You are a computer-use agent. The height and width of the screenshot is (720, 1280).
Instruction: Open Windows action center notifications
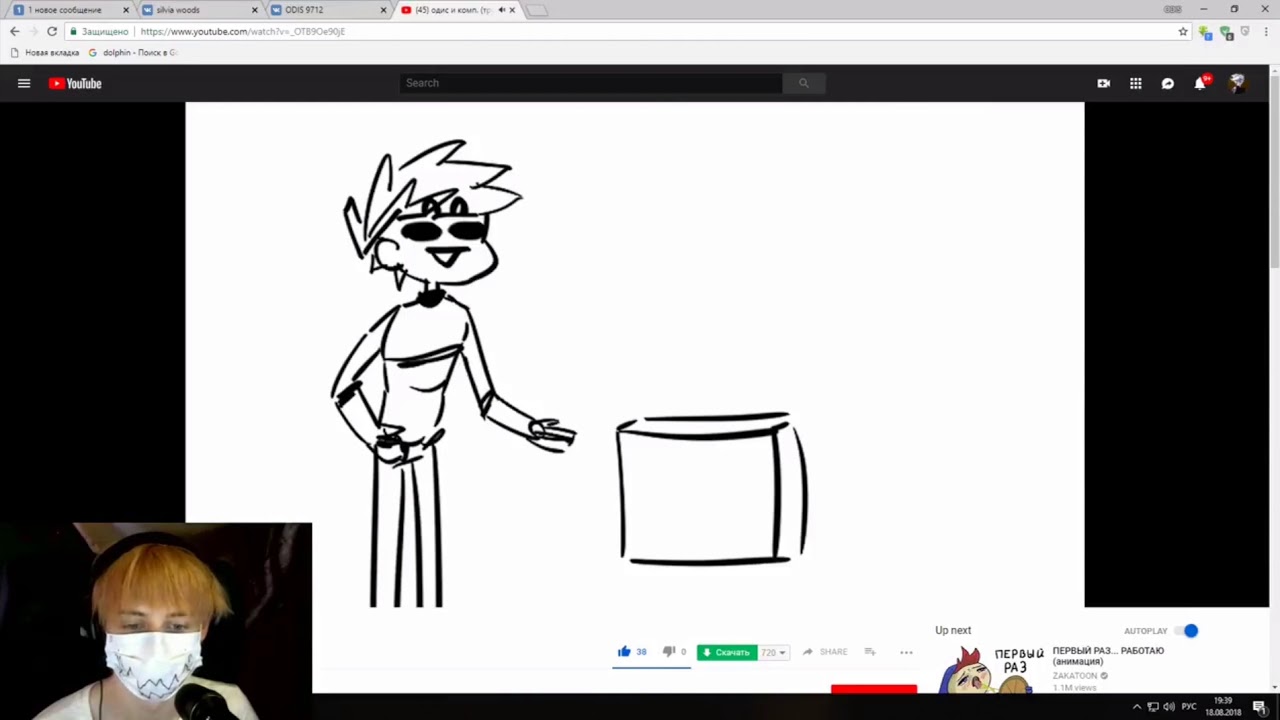pos(1259,707)
